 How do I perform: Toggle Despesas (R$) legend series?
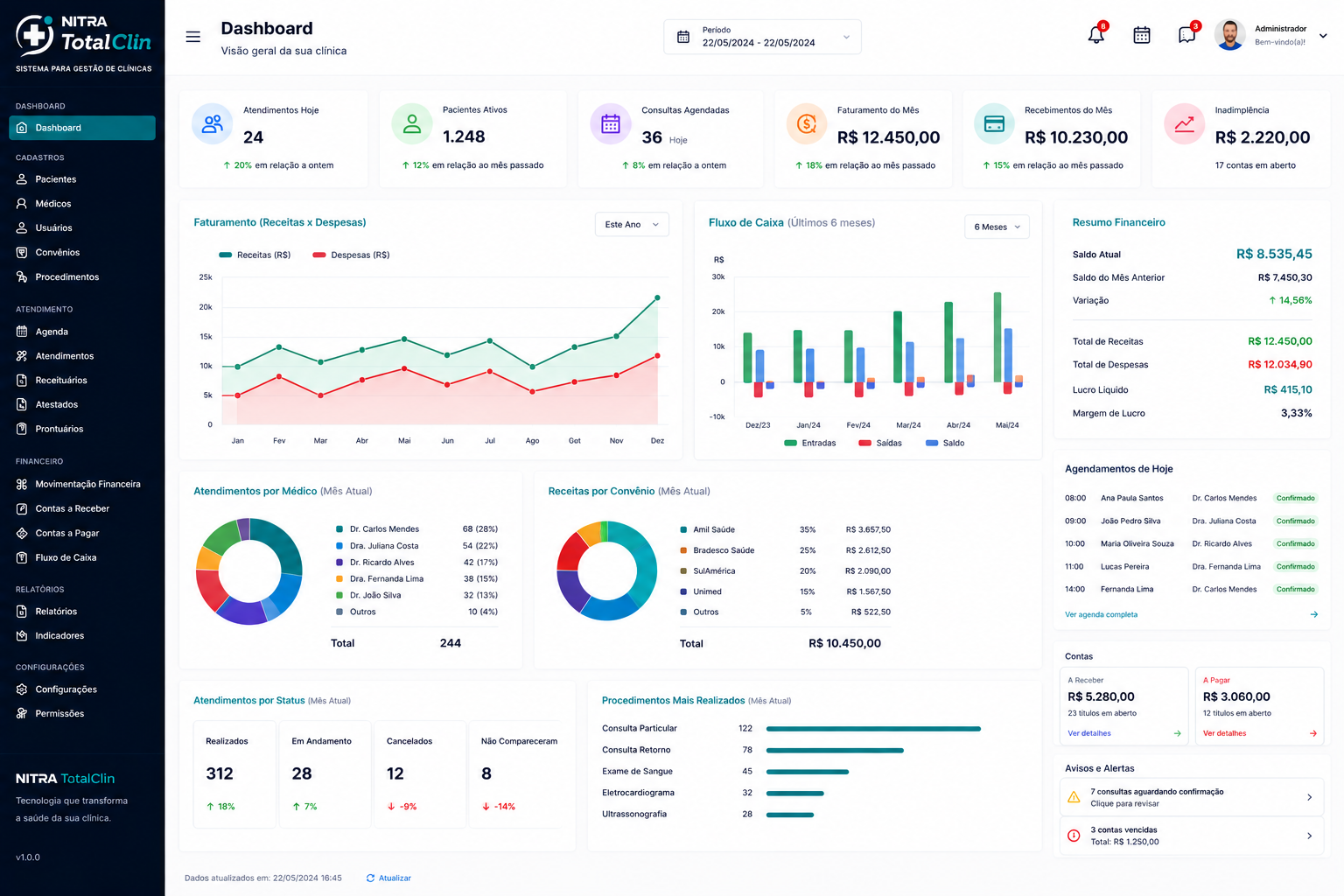(351, 255)
